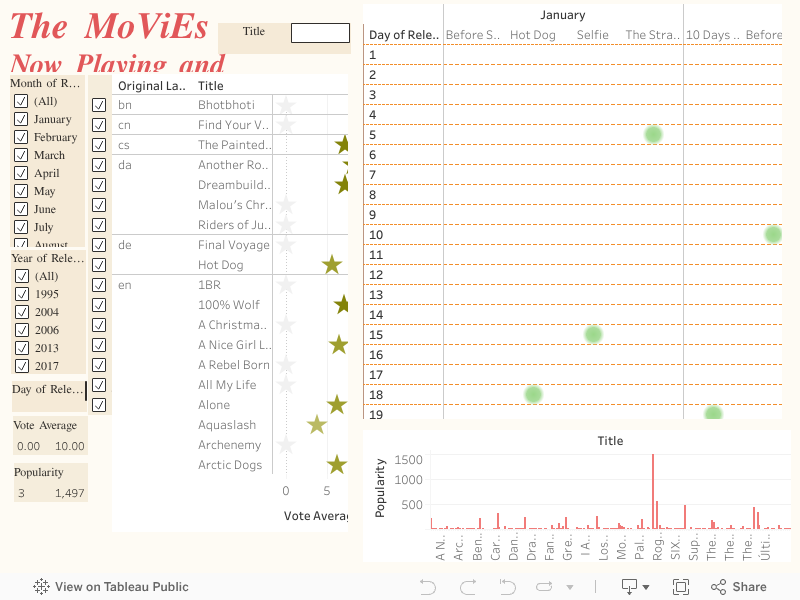Click the Vote Average minimum value 0.00

[x=28, y=446]
